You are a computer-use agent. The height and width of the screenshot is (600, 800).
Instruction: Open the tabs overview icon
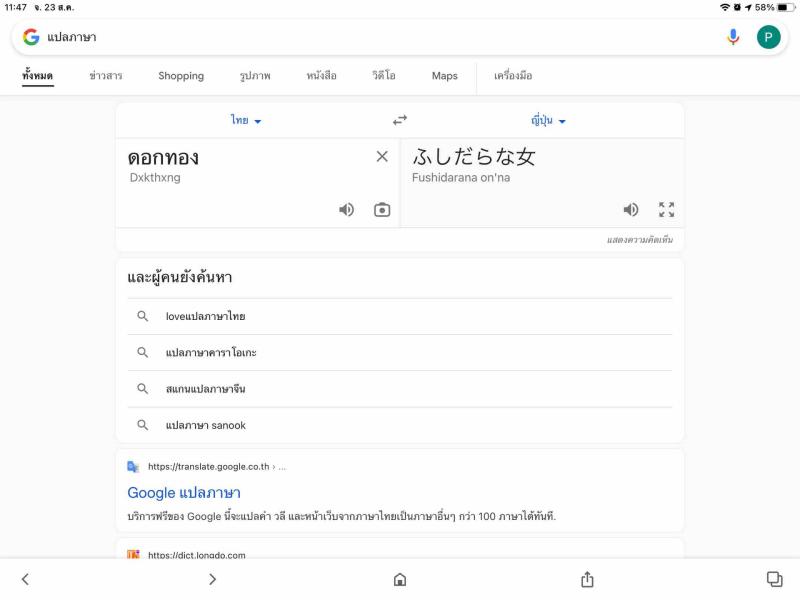(x=774, y=579)
